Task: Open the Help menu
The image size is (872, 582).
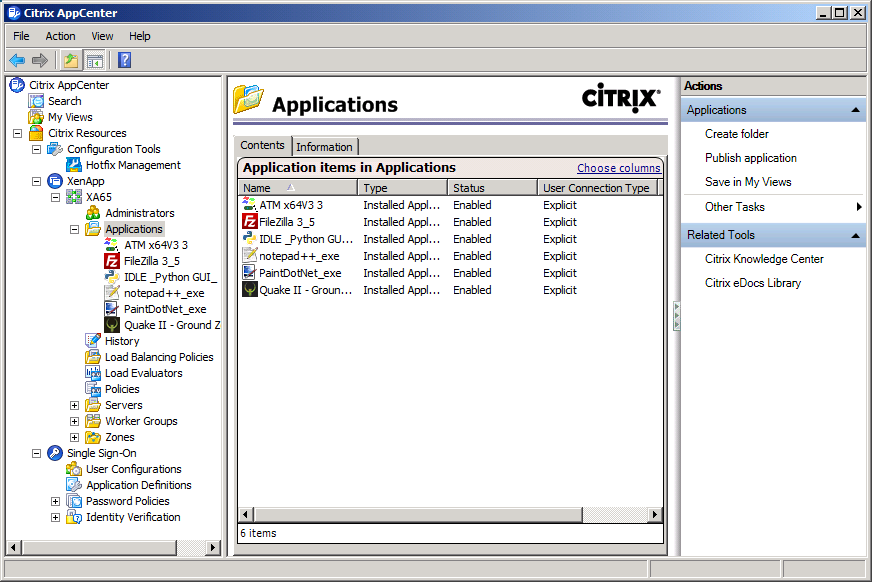Action: click(140, 36)
